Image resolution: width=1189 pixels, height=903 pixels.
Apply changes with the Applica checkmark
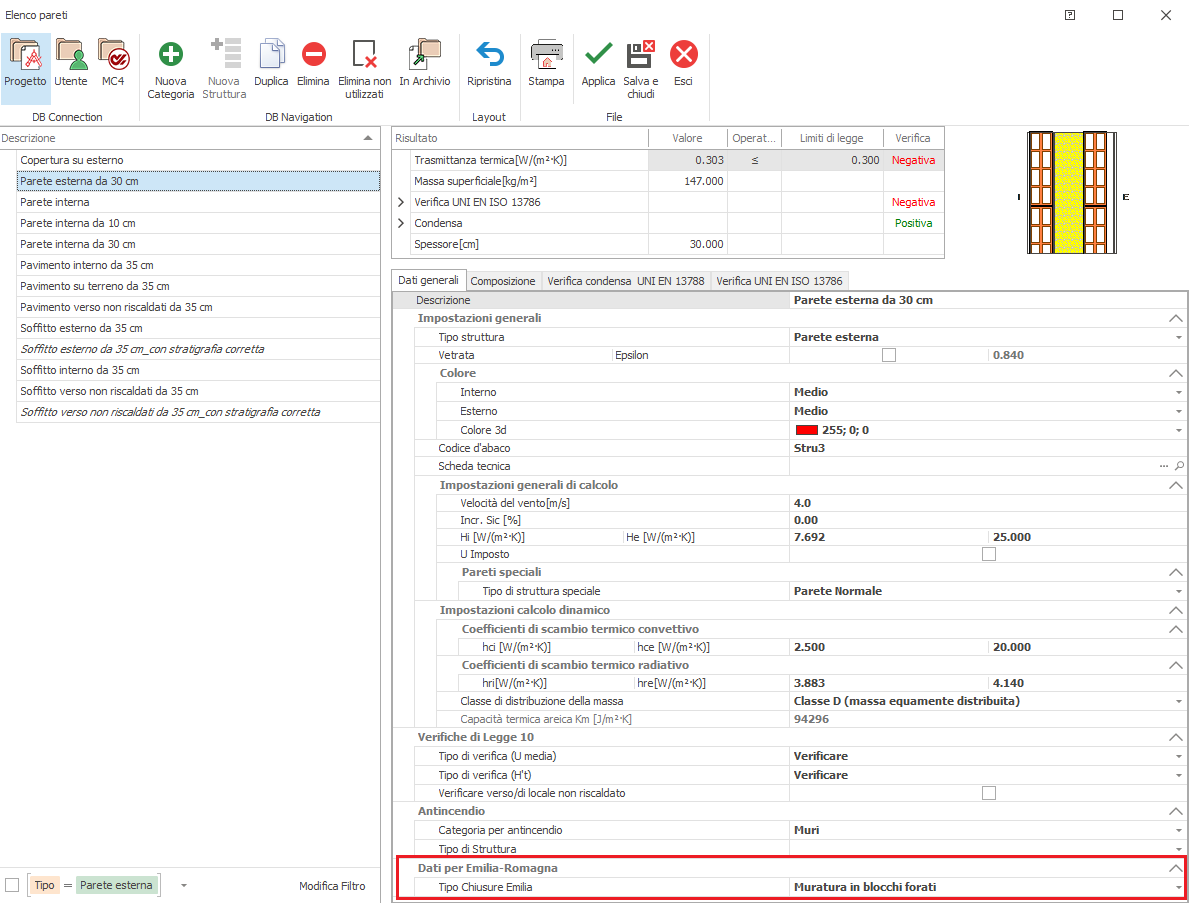click(598, 56)
